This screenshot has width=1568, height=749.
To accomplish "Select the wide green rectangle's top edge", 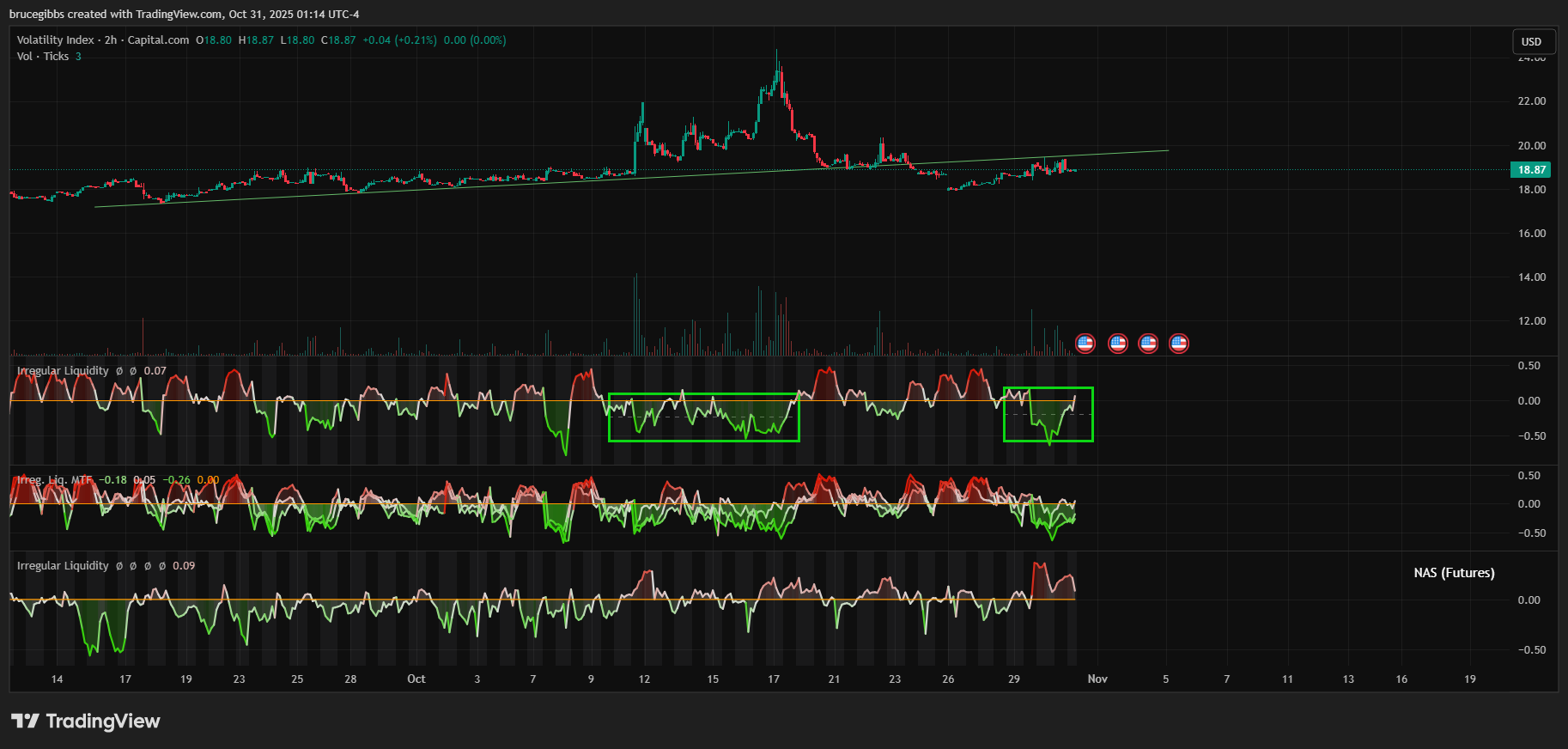I will [704, 394].
